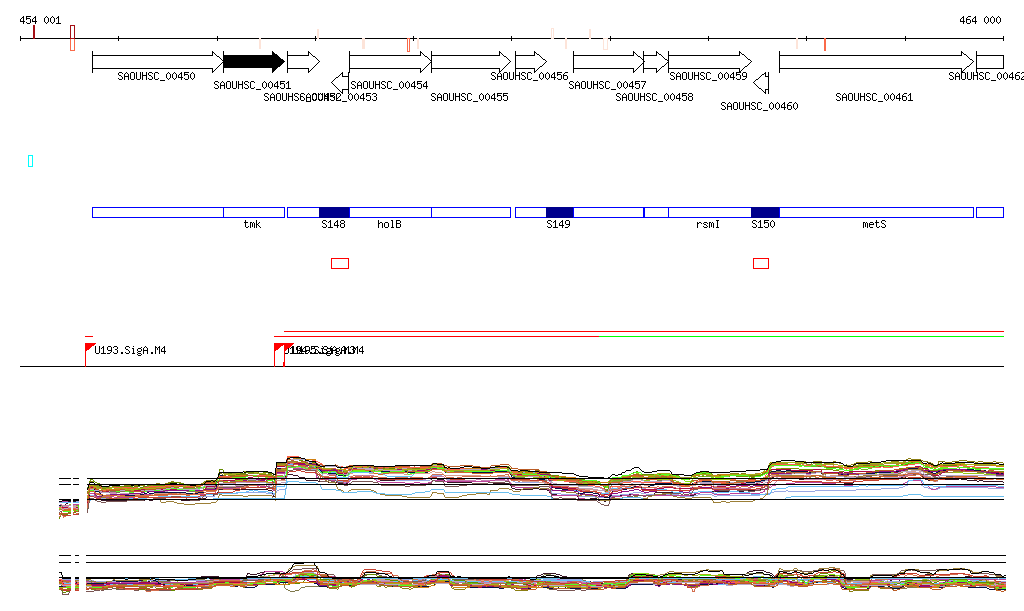The image size is (1024, 611).
Task: Select the filled blue S149 segment
Action: click(x=560, y=212)
